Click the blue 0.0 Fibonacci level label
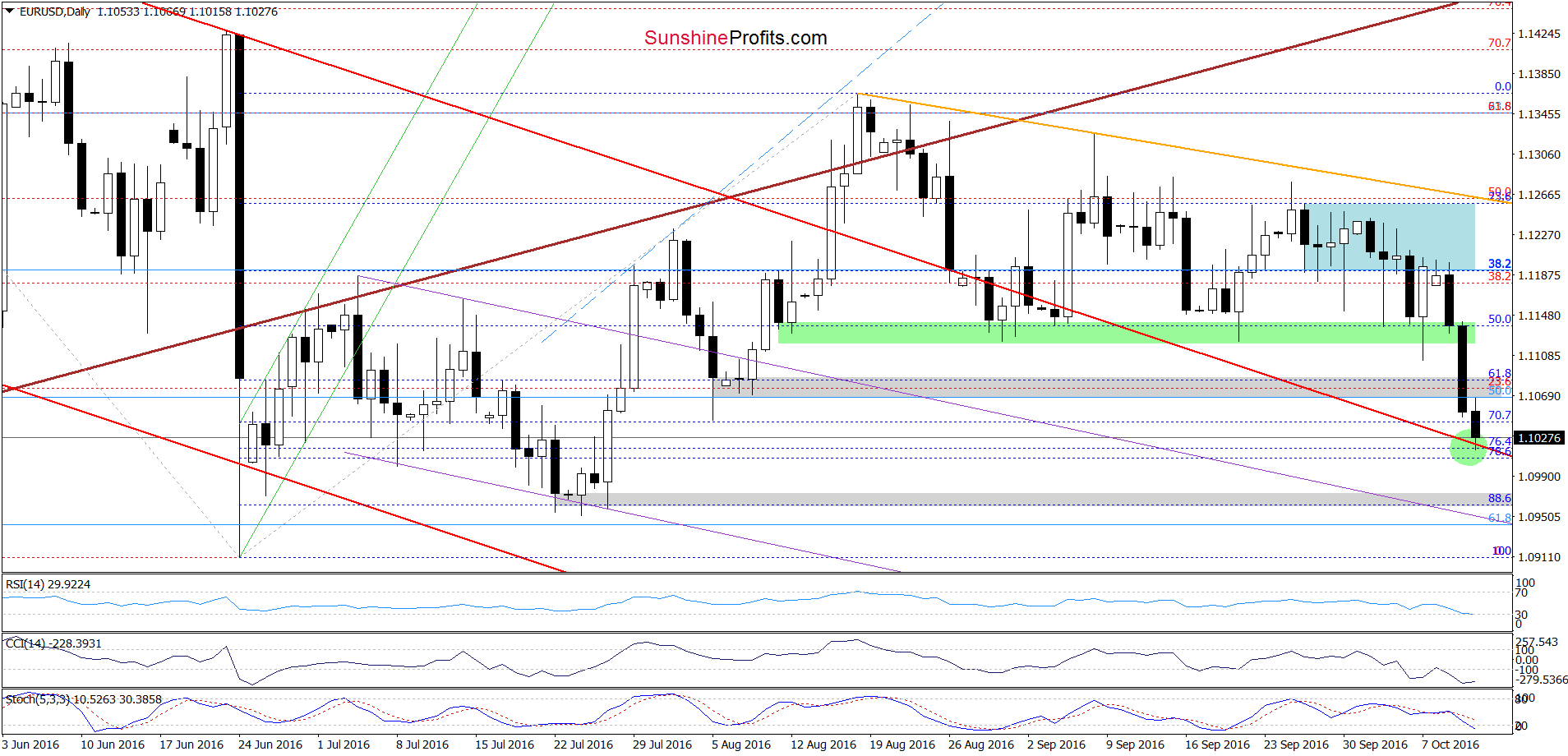The image size is (1568, 756). (1503, 86)
